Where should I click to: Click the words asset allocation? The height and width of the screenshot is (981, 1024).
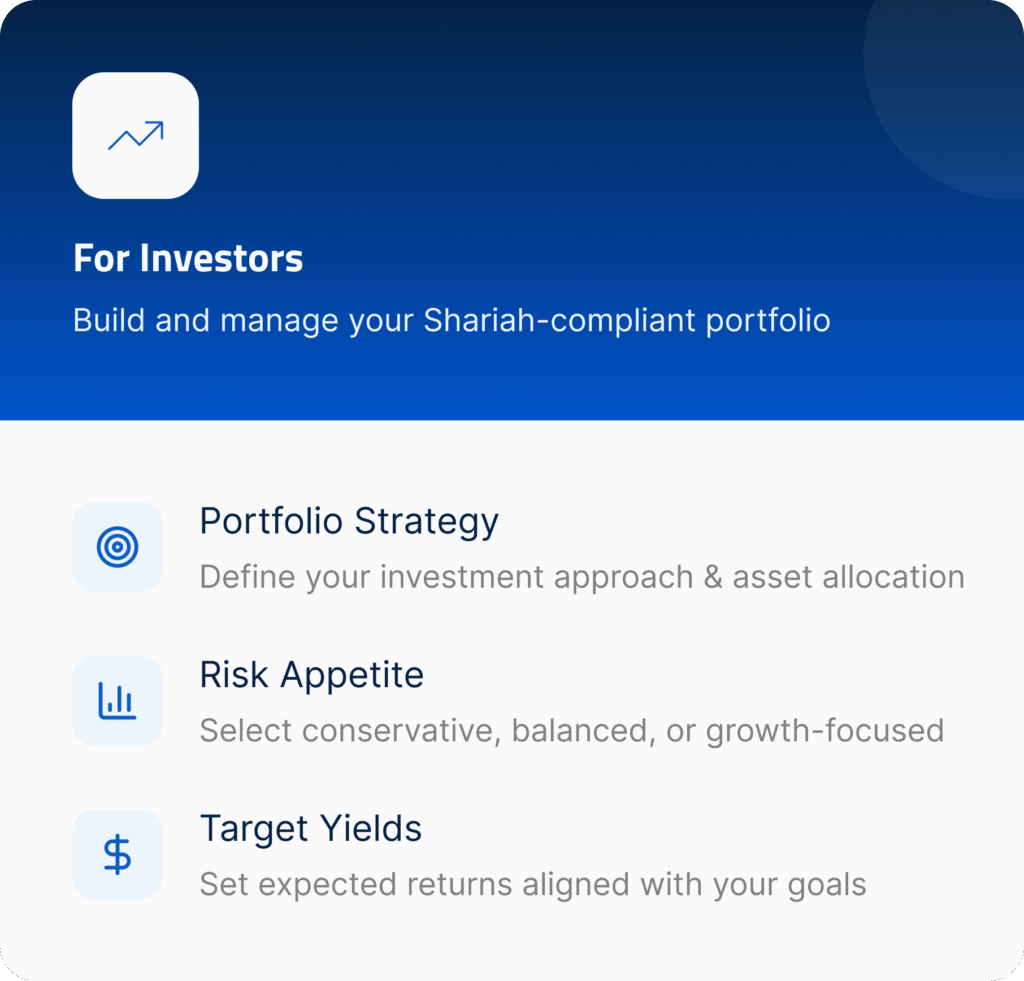(848, 577)
